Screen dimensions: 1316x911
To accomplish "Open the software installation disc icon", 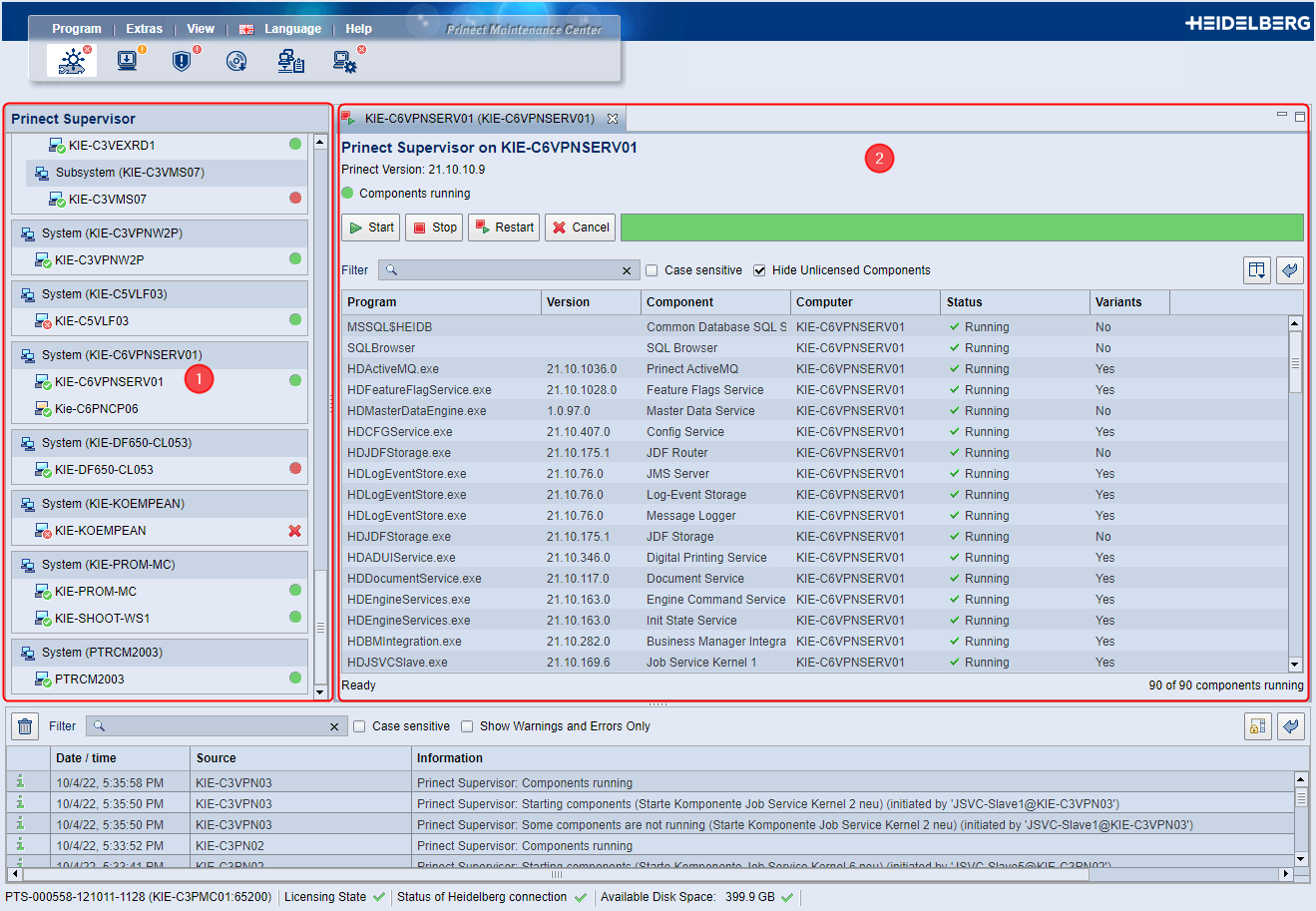I will 237,61.
